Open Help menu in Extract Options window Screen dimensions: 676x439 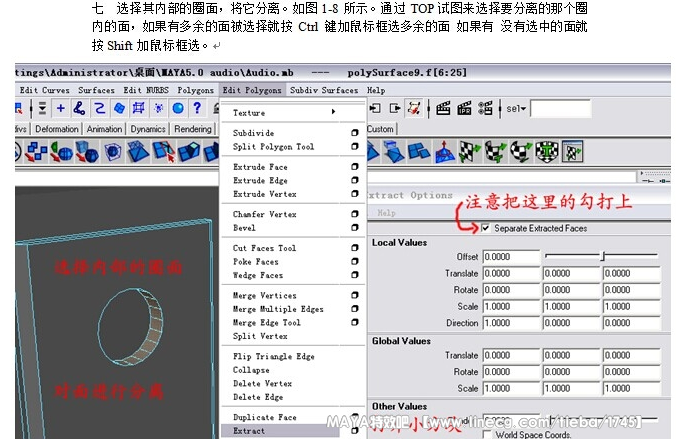[x=386, y=213]
